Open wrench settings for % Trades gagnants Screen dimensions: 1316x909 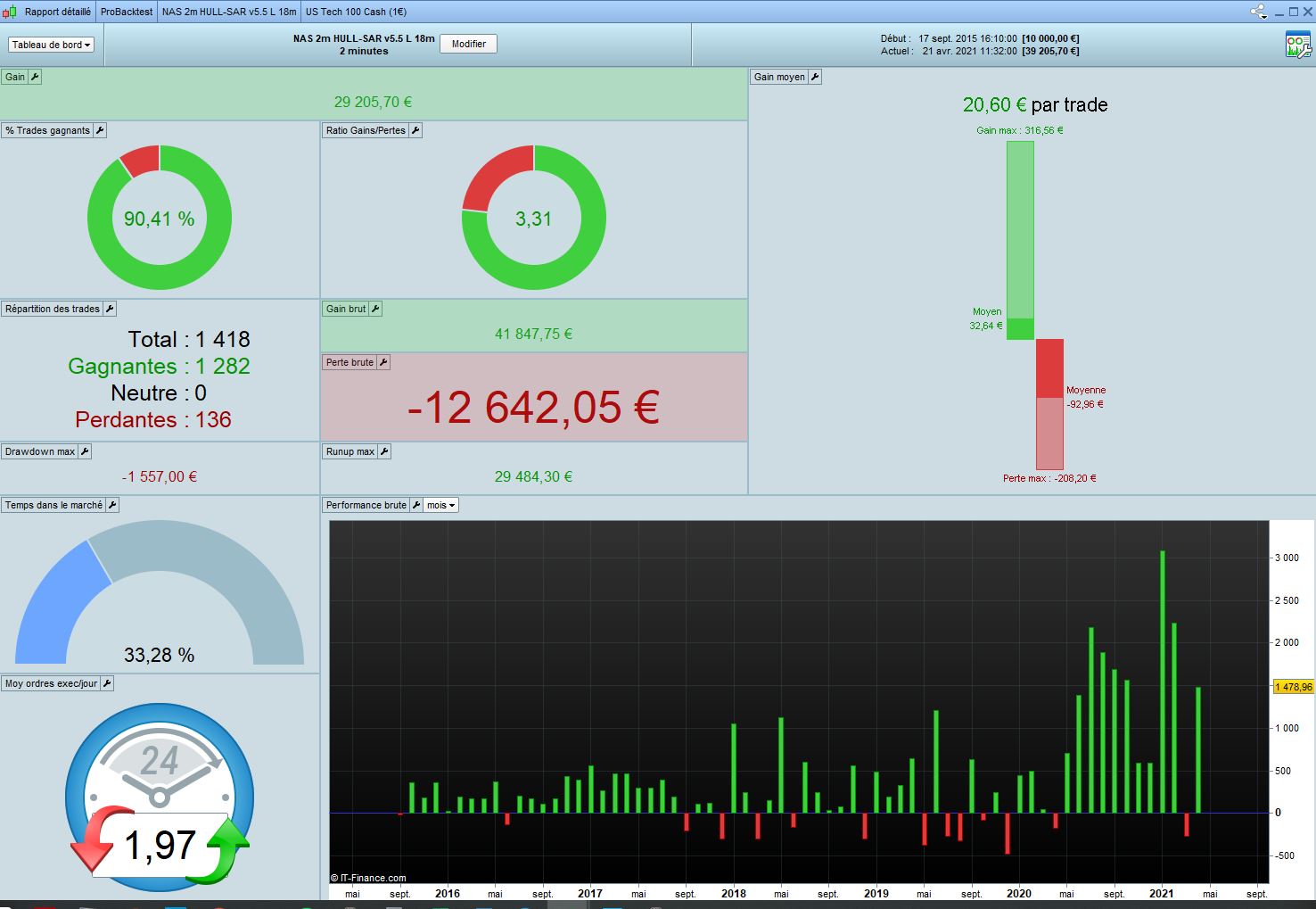100,130
